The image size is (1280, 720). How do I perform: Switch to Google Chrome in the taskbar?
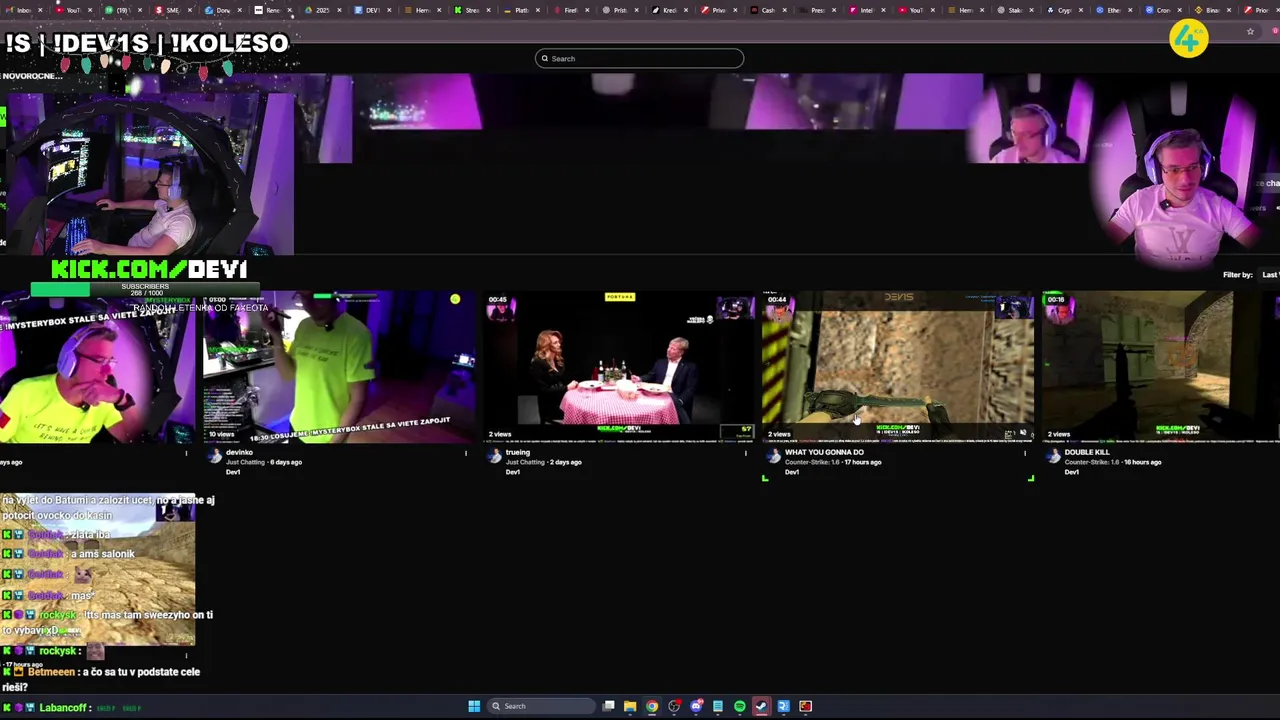coord(652,706)
